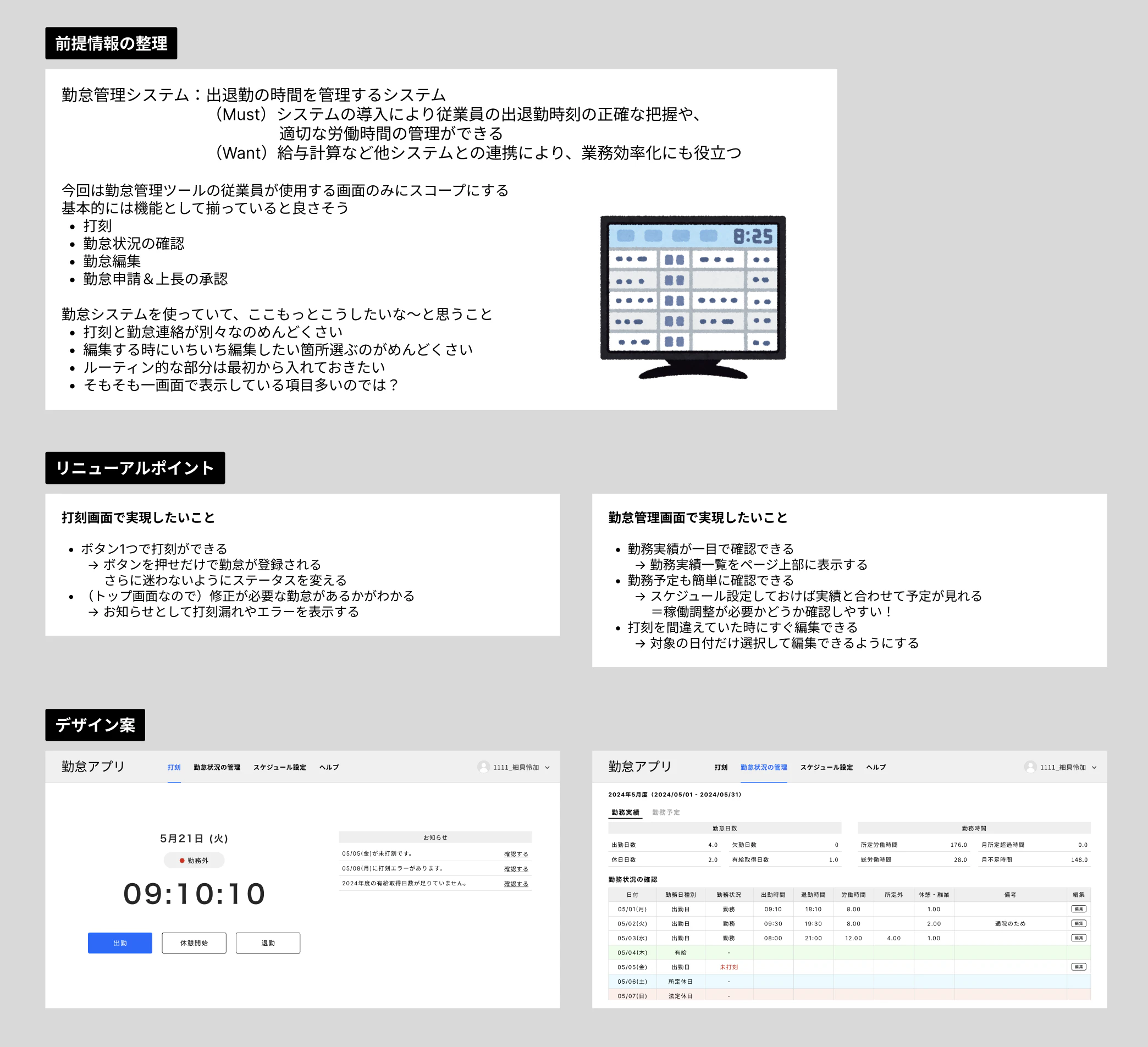Click the 05/04(木) date cell
Viewport: 1148px width, 1047px height.
coord(632,952)
